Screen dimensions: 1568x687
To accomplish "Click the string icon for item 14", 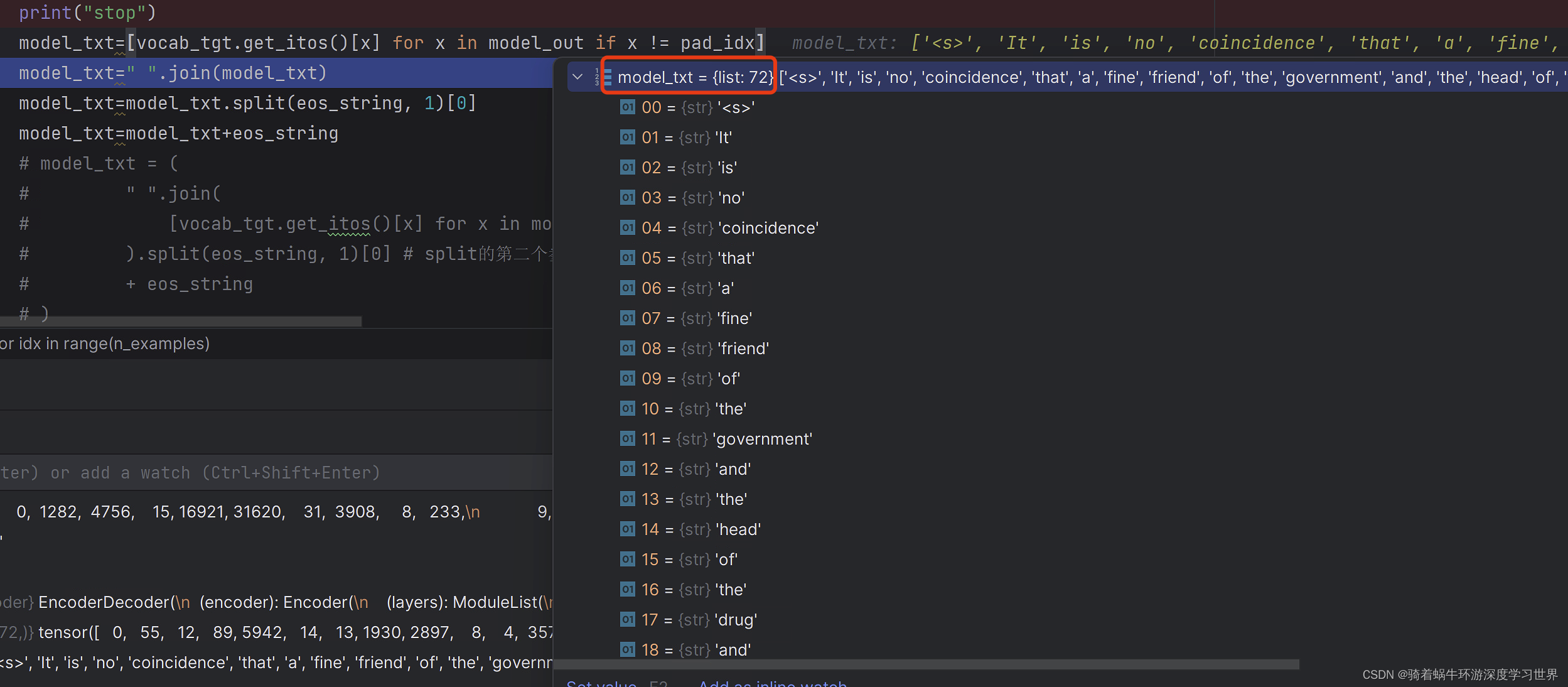I will tap(628, 529).
